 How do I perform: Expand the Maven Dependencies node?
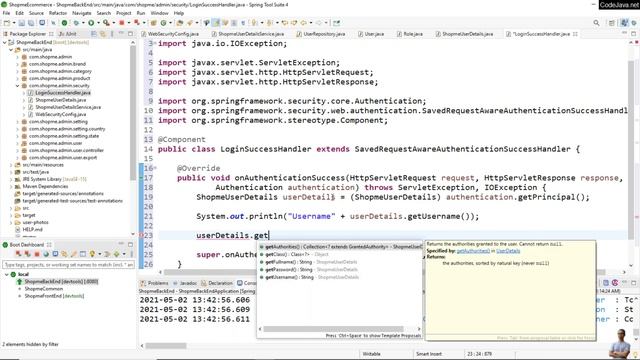click(11, 187)
